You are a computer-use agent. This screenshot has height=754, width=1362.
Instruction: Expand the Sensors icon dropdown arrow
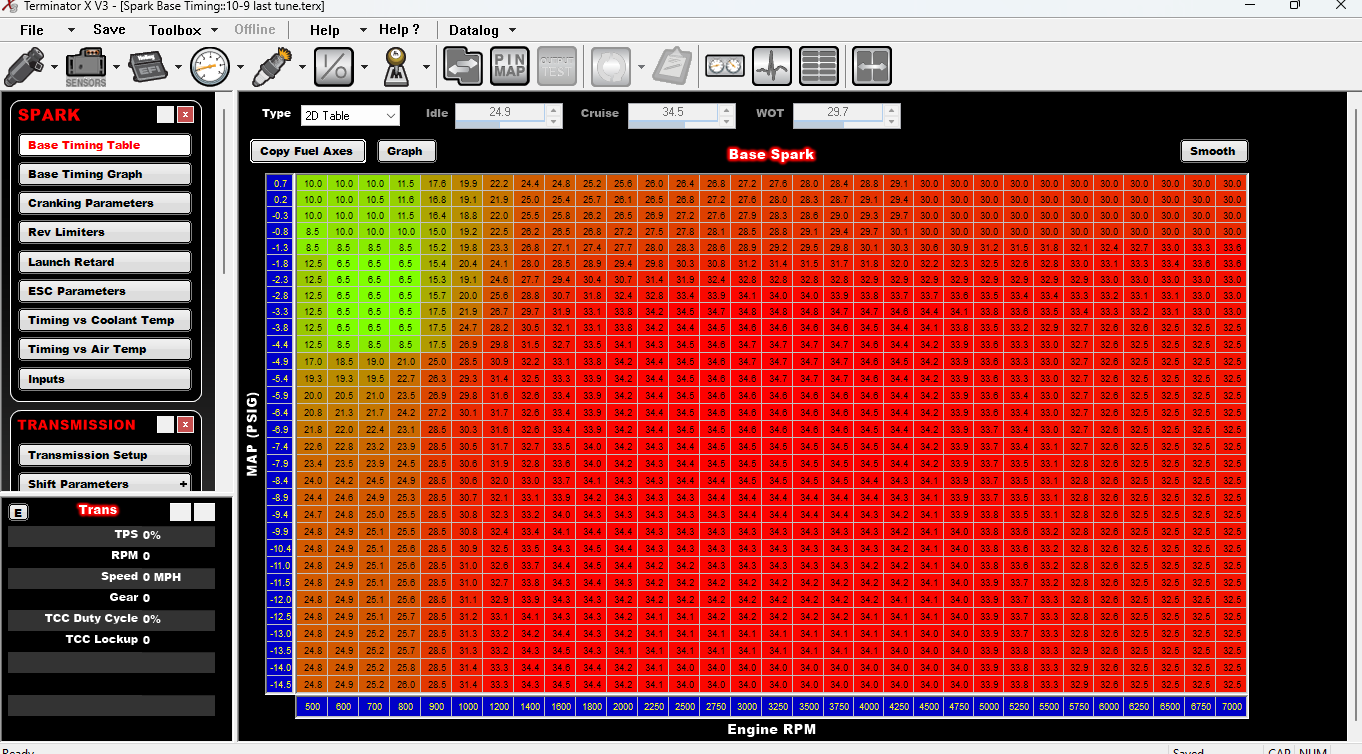click(x=117, y=68)
